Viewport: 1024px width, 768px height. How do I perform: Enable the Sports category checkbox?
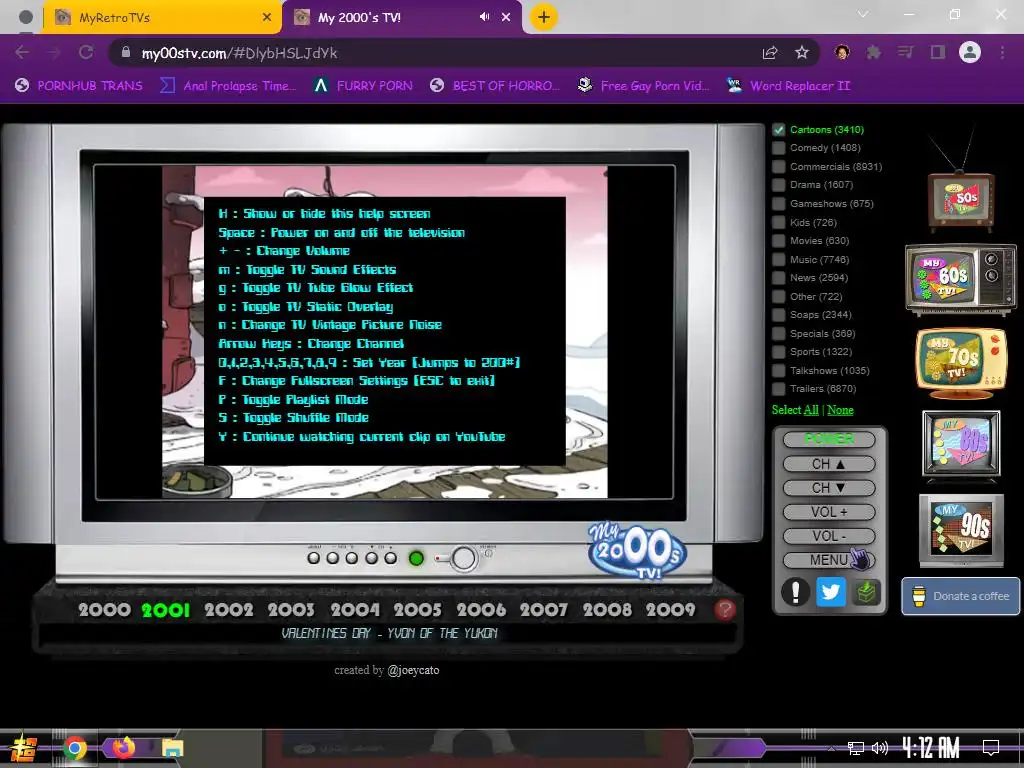click(778, 352)
